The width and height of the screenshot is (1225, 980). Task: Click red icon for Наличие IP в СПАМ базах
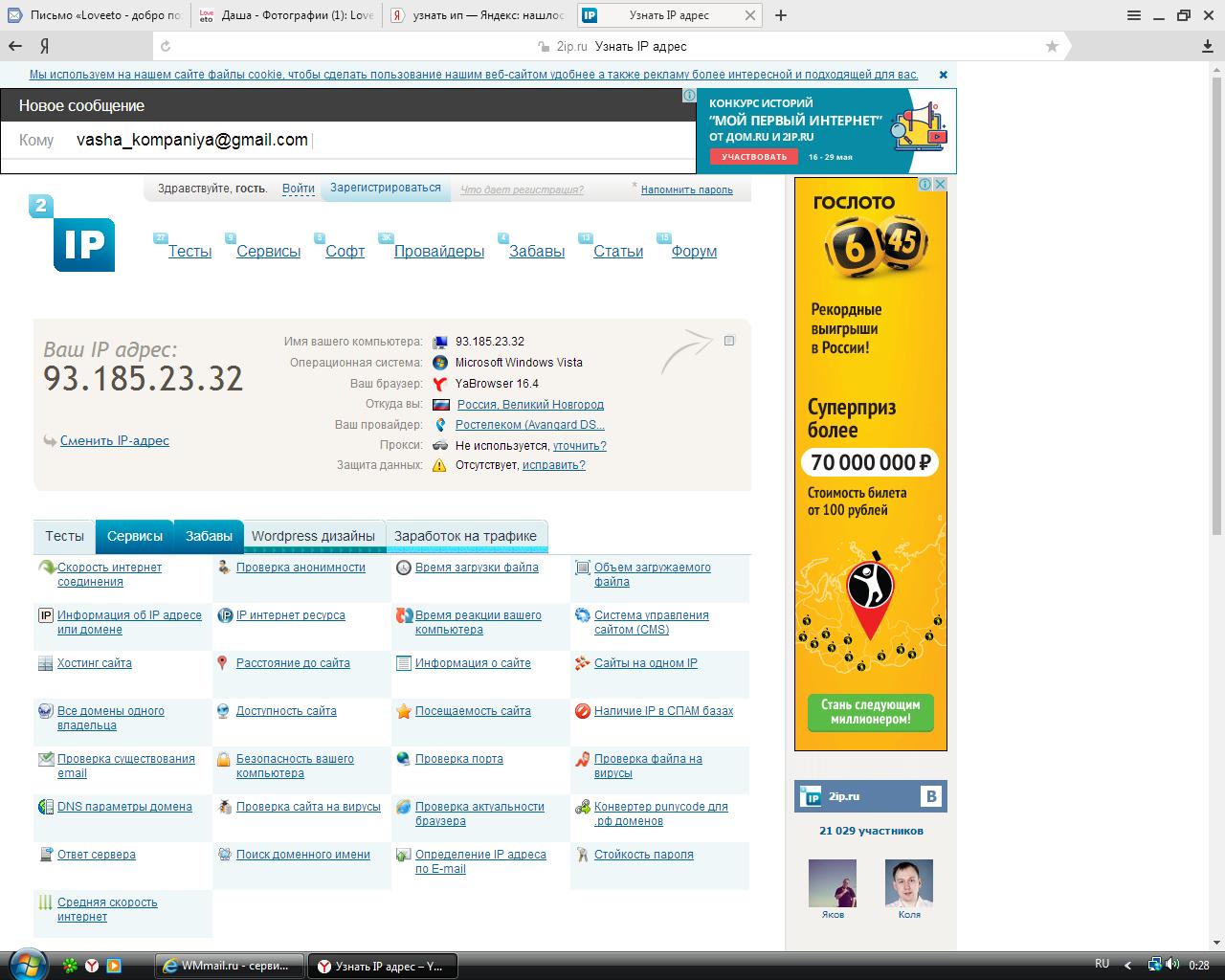click(582, 711)
